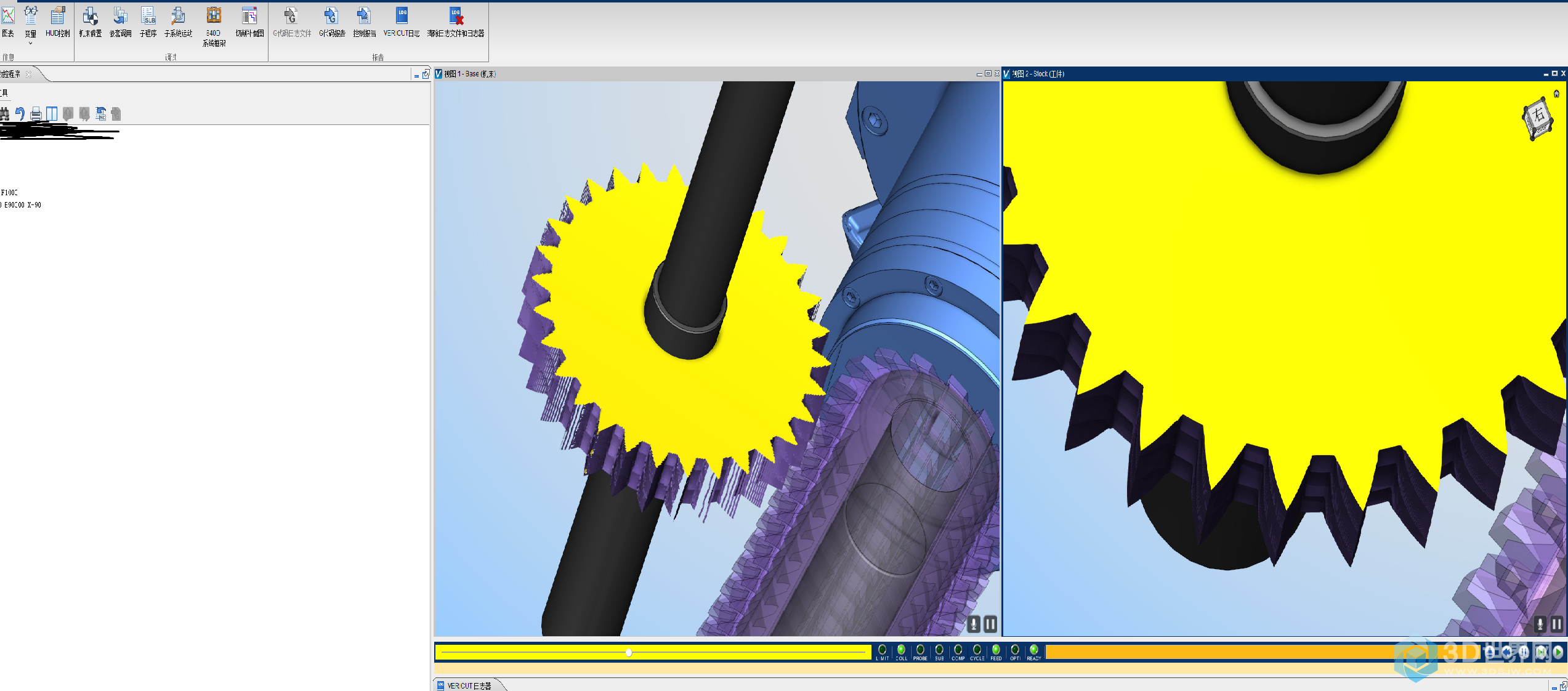Open the VERICUT日志 log
1568x691 pixels.
click(402, 21)
